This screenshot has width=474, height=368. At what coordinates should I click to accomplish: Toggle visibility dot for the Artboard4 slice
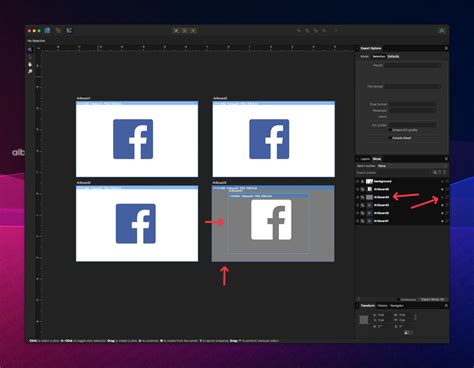tap(442, 197)
